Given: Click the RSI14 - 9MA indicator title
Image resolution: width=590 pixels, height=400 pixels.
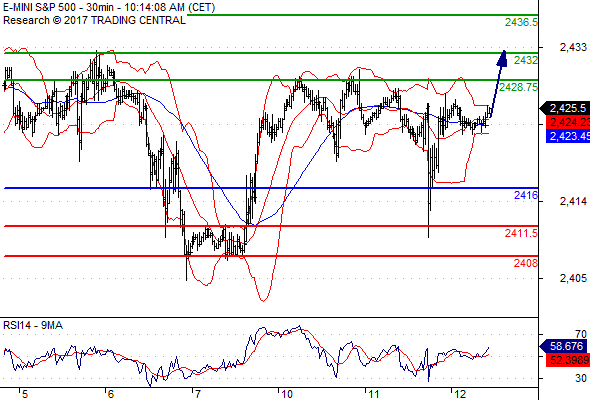Looking at the screenshot, I should pos(33,325).
